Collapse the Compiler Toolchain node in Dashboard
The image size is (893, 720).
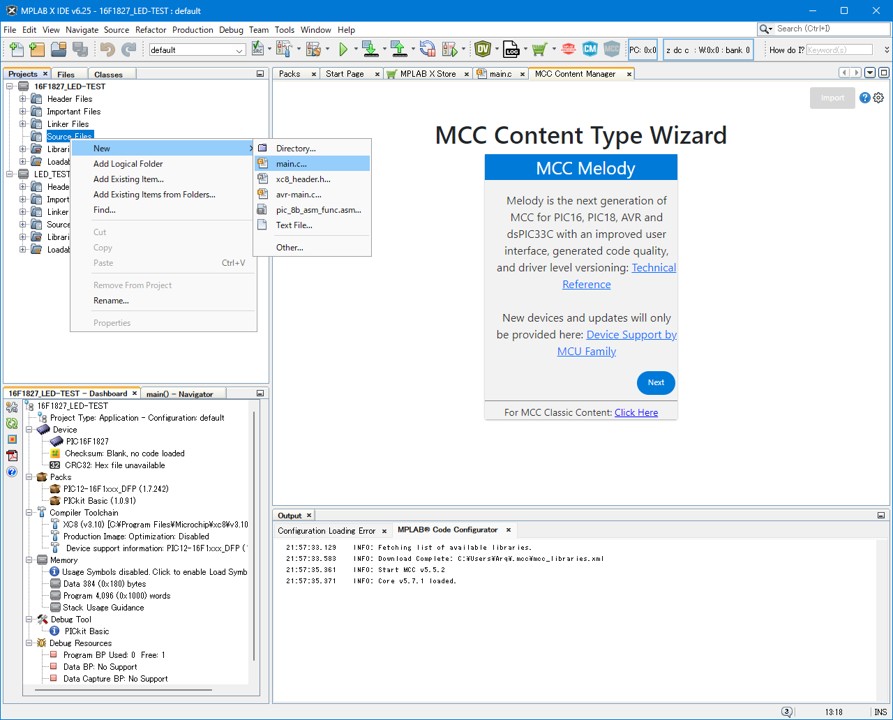tap(30, 513)
